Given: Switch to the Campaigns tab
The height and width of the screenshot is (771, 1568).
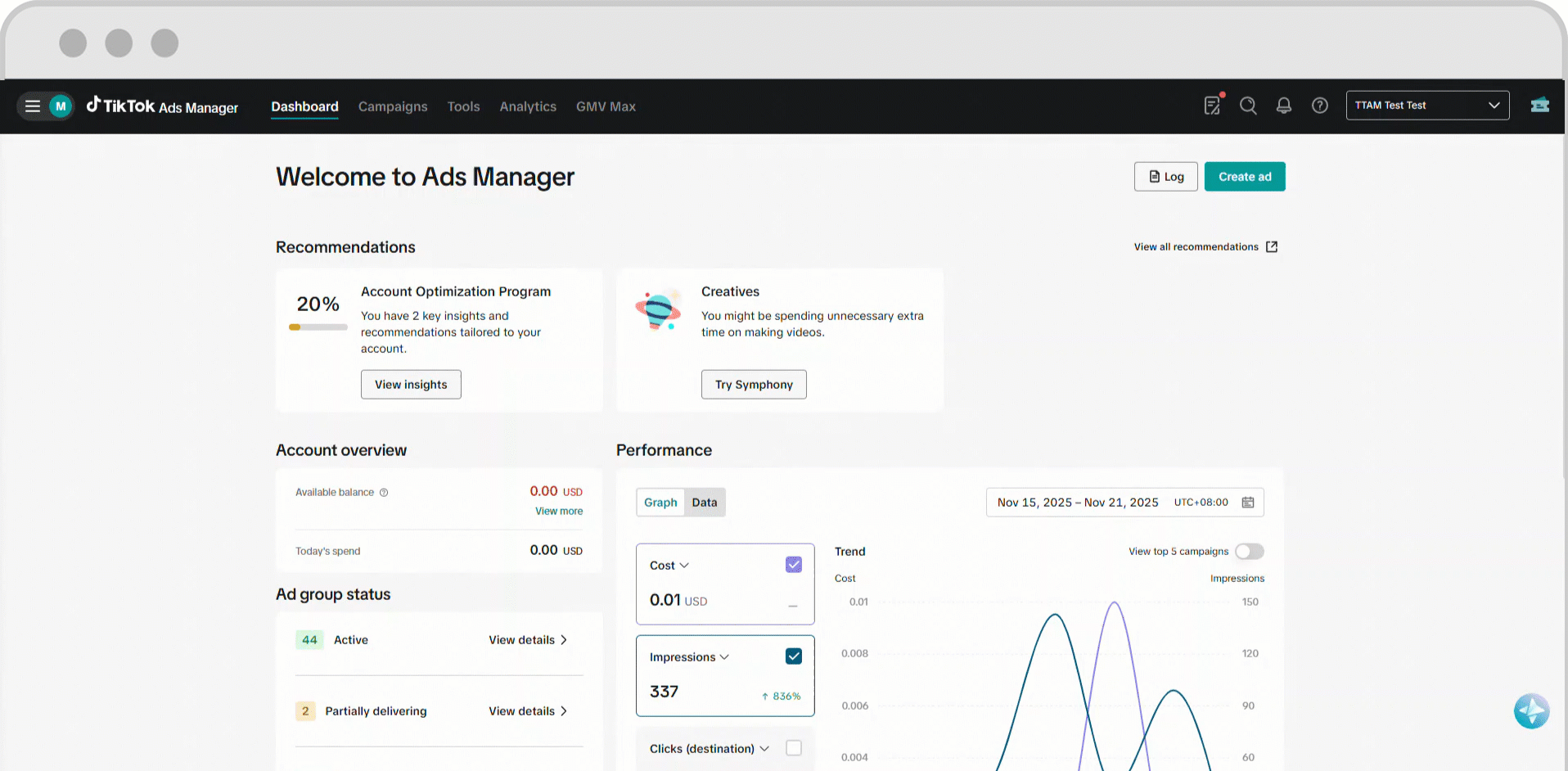Looking at the screenshot, I should point(393,106).
